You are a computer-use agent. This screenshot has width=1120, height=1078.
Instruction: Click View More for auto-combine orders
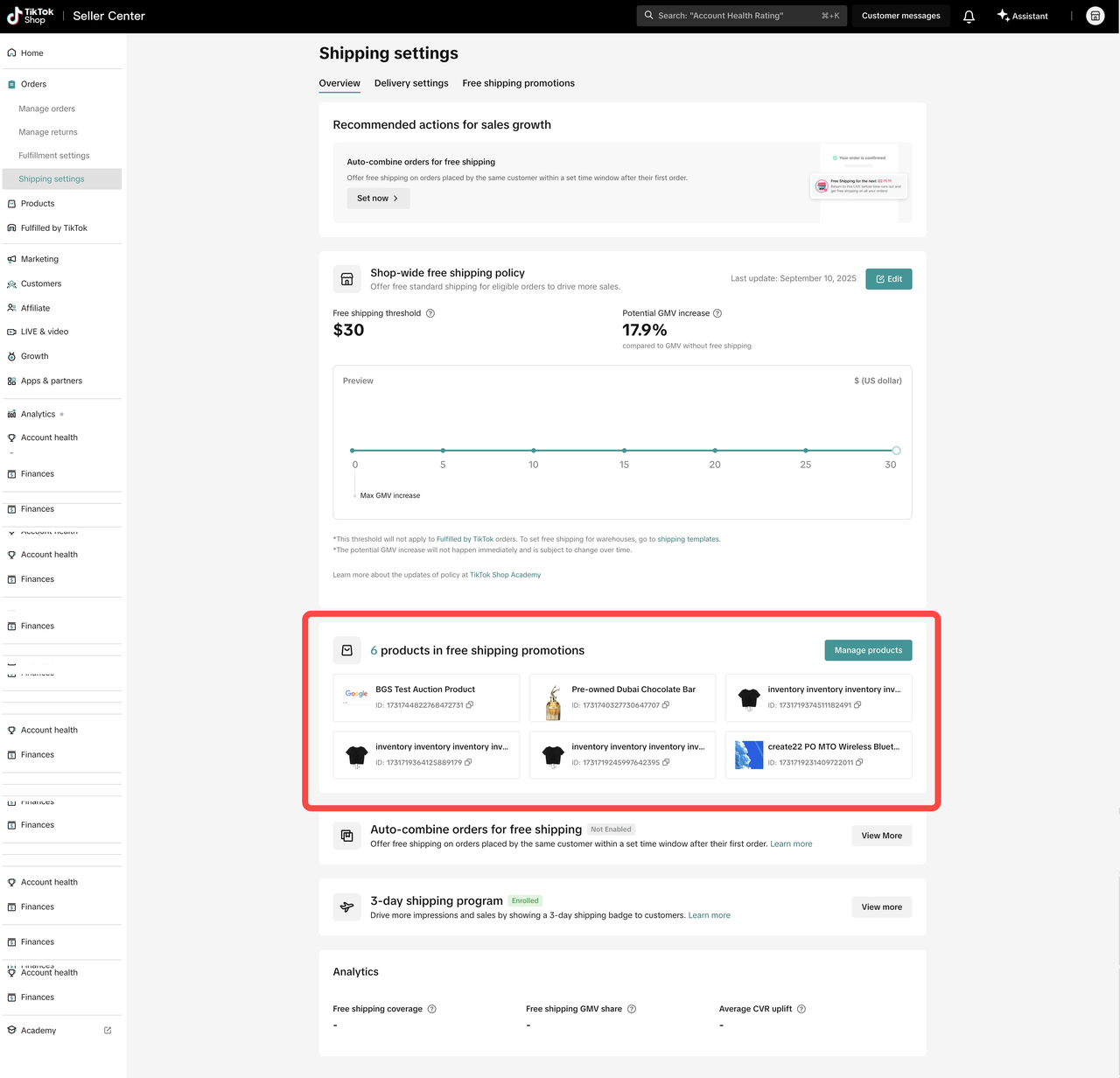tap(881, 836)
